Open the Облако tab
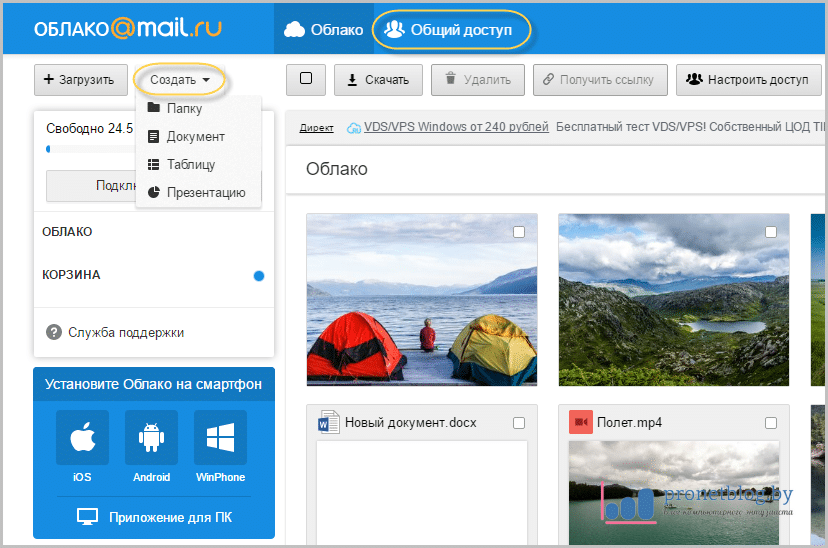Viewport: 828px width, 548px height. [x=324, y=30]
